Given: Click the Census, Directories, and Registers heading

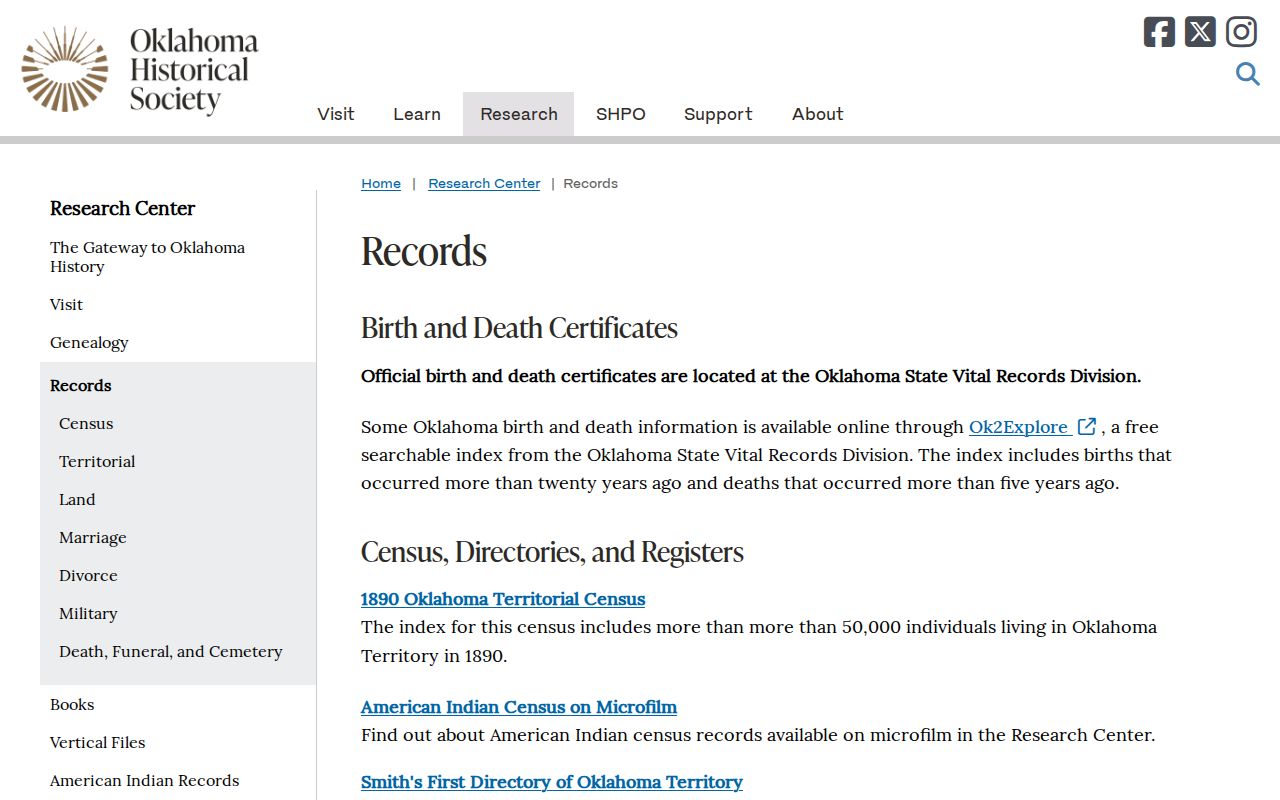Looking at the screenshot, I should pos(552,552).
